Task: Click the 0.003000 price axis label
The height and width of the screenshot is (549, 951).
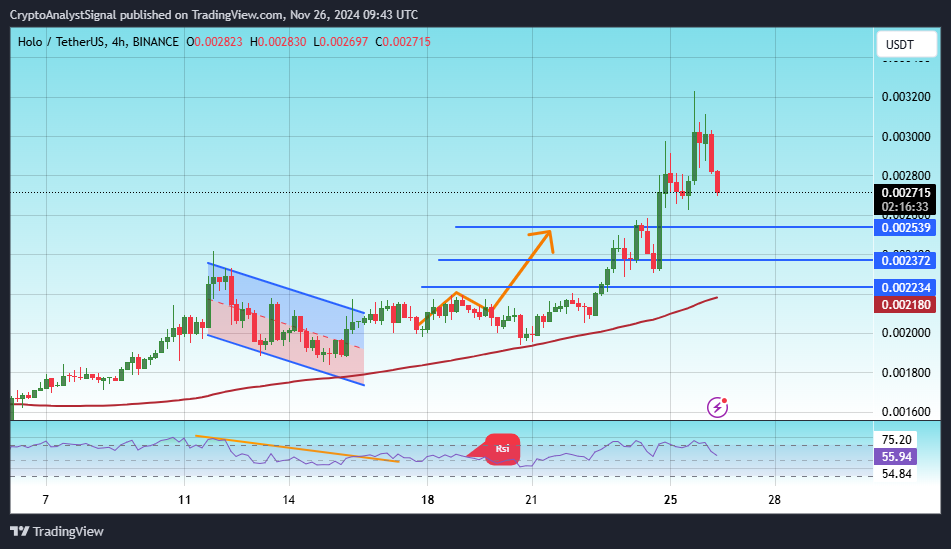Action: pyautogui.click(x=906, y=136)
